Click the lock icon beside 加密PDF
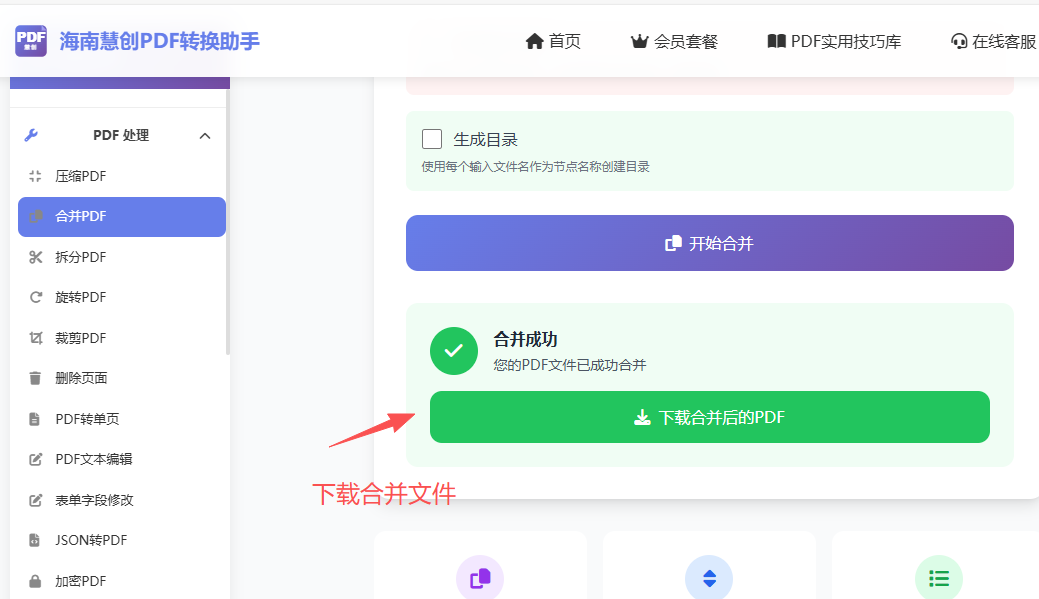This screenshot has height=599, width=1039. (x=35, y=581)
